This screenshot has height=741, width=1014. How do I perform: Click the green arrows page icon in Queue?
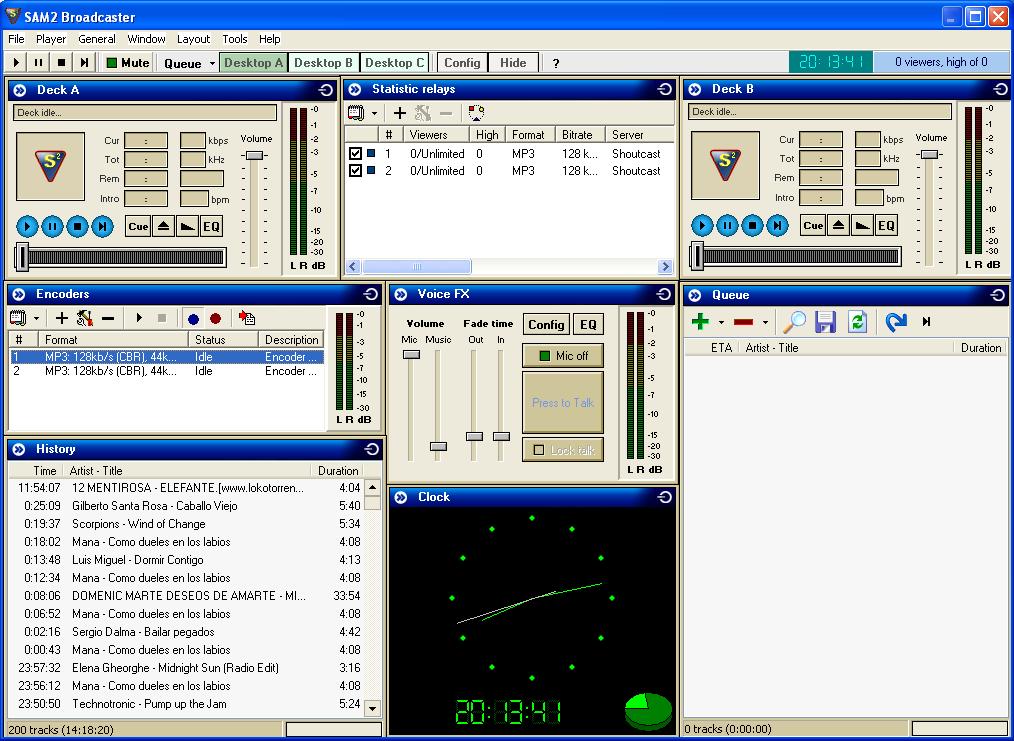point(858,321)
